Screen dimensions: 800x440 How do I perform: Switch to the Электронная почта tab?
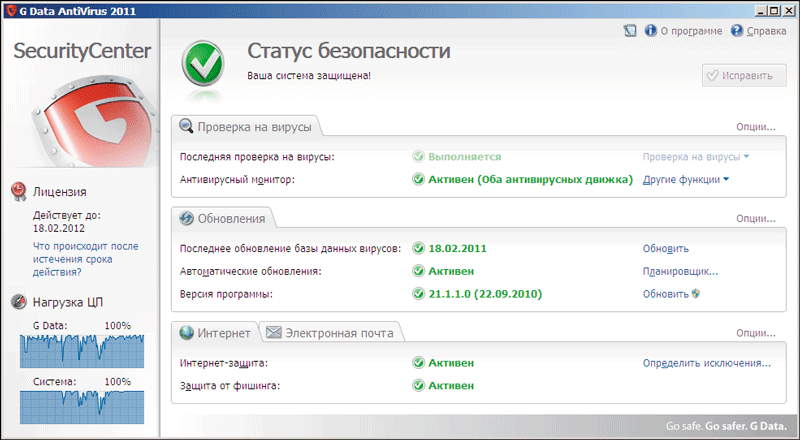pos(331,333)
